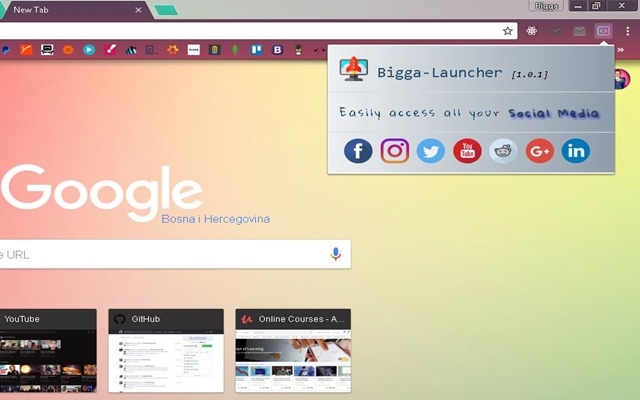Open the Bootstrap B bookmark
This screenshot has width=640, height=400.
pyautogui.click(x=278, y=50)
